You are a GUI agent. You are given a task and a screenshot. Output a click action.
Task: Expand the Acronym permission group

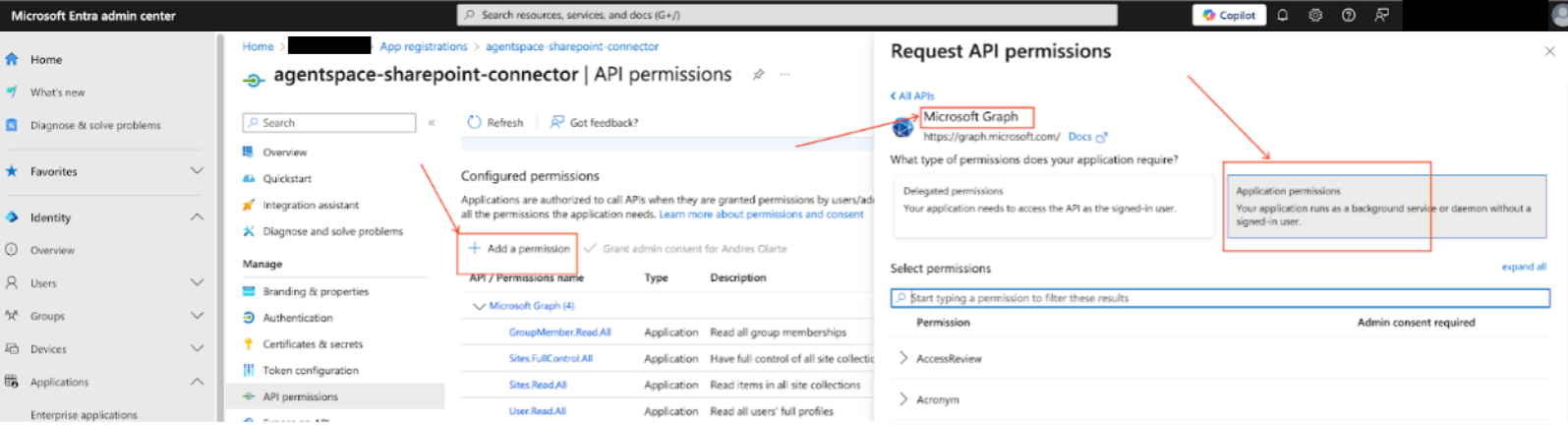pyautogui.click(x=903, y=399)
